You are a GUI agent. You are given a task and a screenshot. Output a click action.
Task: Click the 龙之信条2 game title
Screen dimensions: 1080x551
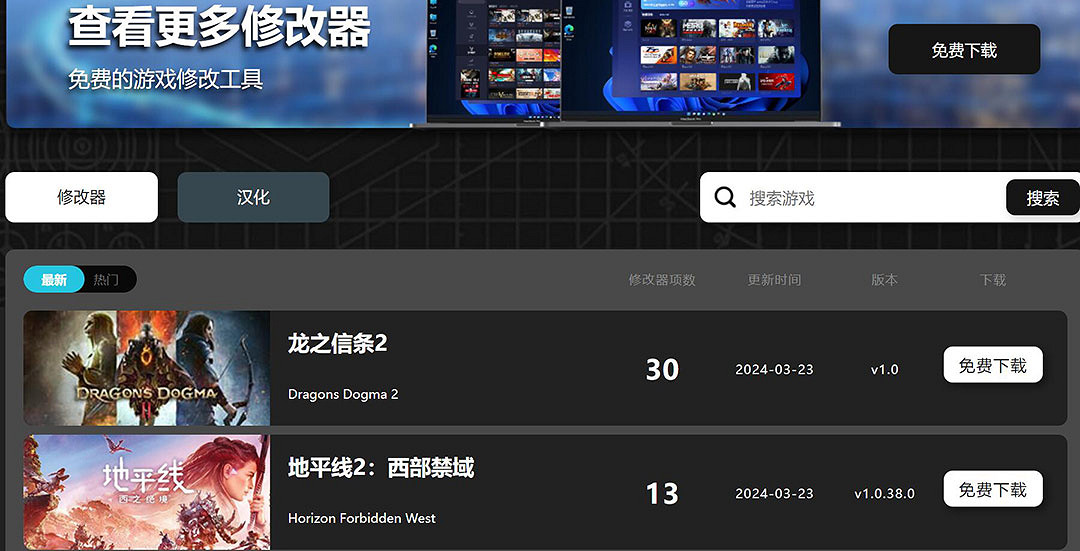337,343
